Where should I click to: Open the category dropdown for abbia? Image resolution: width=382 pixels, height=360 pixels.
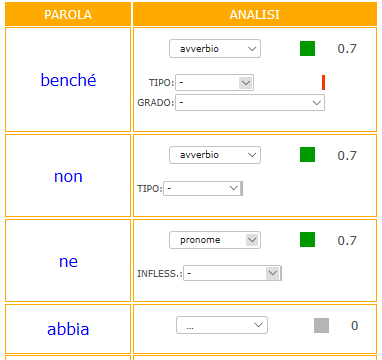coord(222,325)
